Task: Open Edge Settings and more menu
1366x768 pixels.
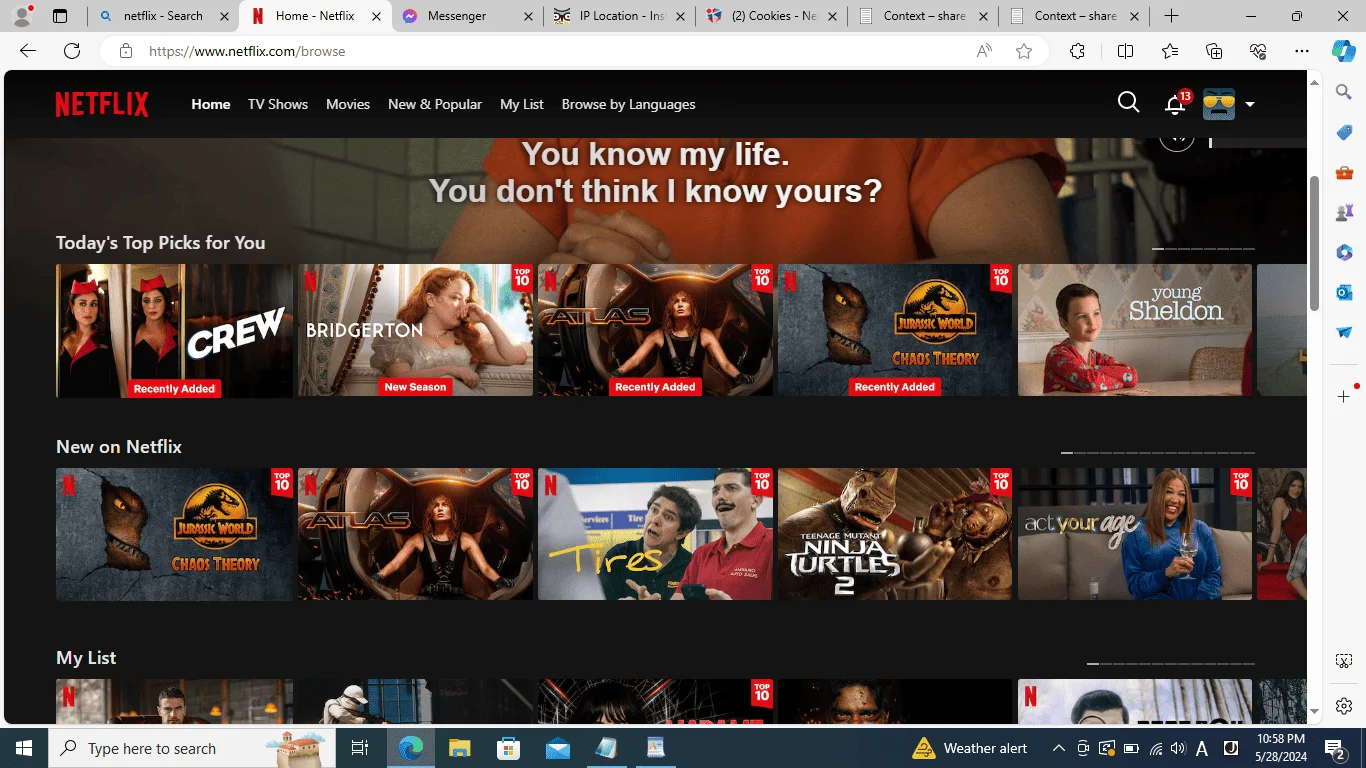Action: (1301, 51)
